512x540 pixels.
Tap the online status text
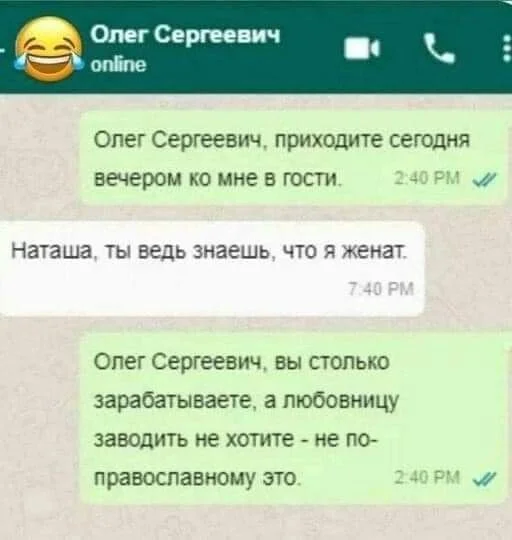(119, 64)
